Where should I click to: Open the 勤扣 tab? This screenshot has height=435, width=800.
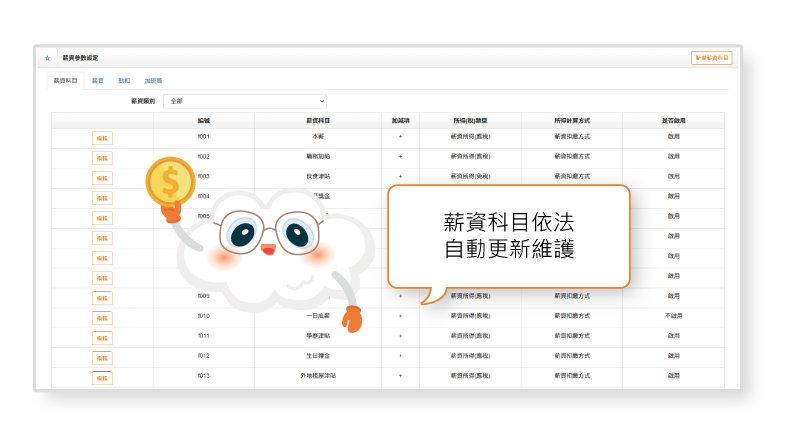click(124, 81)
